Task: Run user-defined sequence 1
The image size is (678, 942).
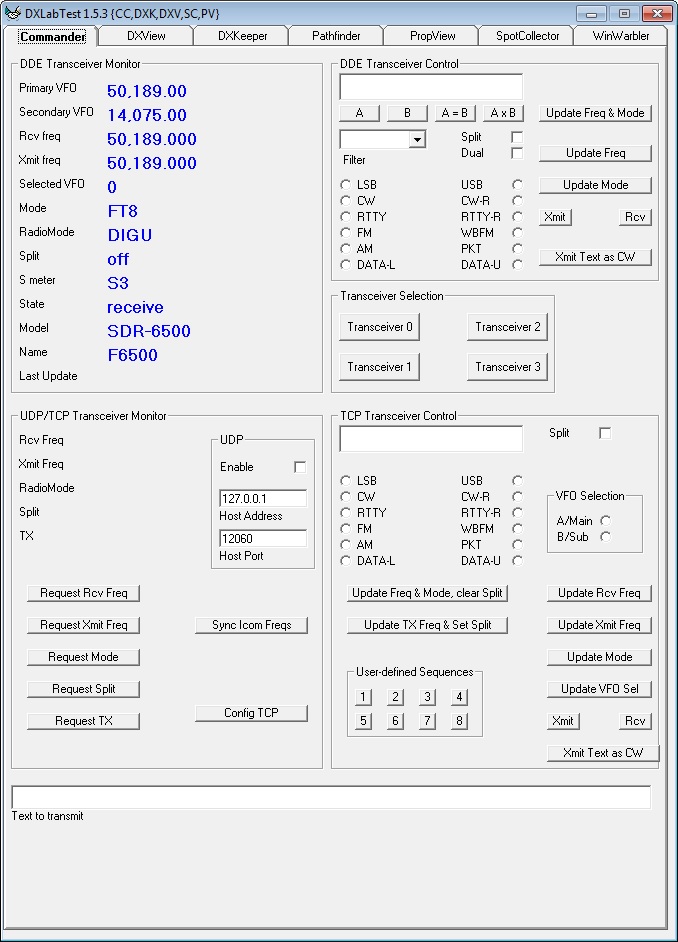Action: click(x=363, y=697)
